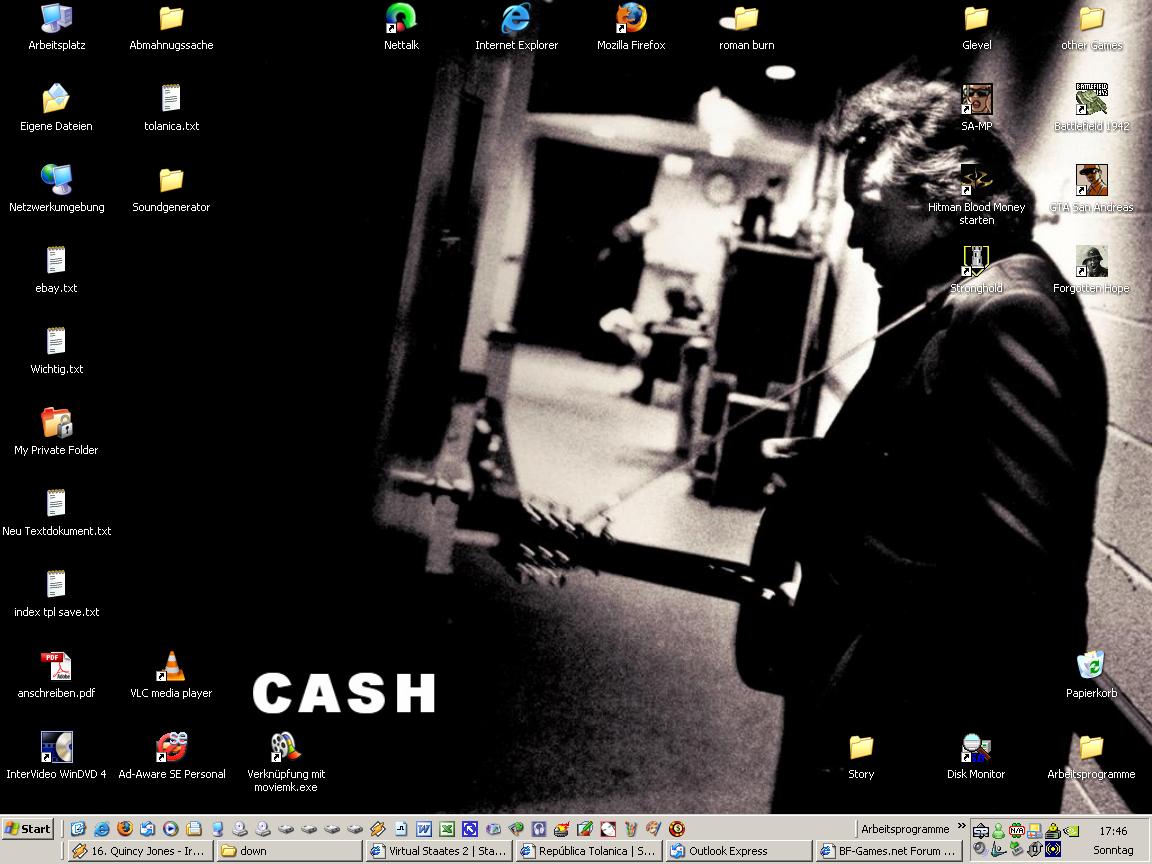
Task: Select the ebay.txt file icon
Action: pyautogui.click(x=56, y=270)
